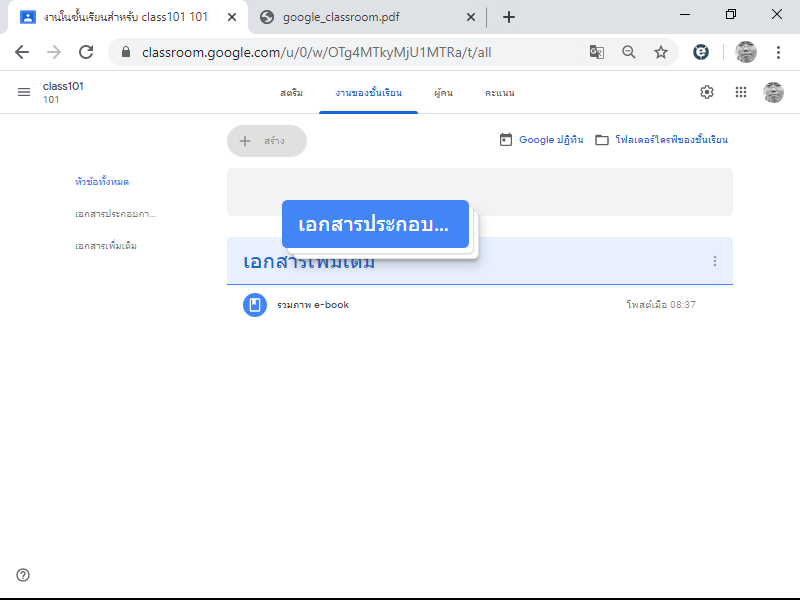The image size is (800, 600).
Task: Select เอกสารประกอบกา... topic in sidebar
Action: click(115, 214)
